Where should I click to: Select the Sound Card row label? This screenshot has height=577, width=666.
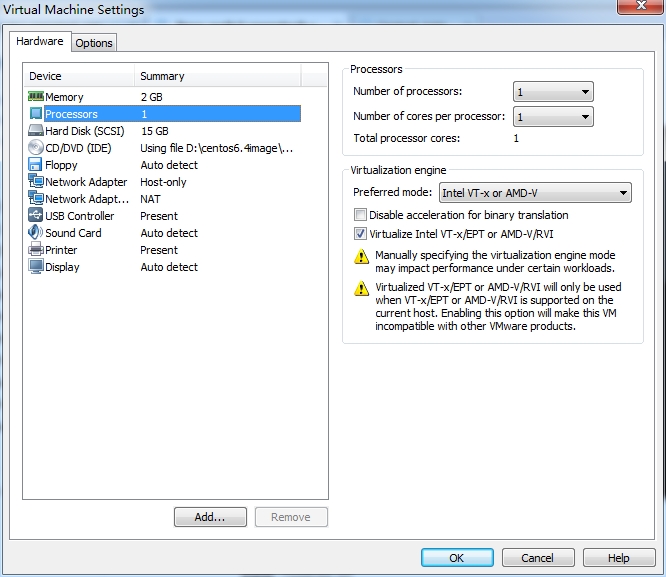coord(73,233)
